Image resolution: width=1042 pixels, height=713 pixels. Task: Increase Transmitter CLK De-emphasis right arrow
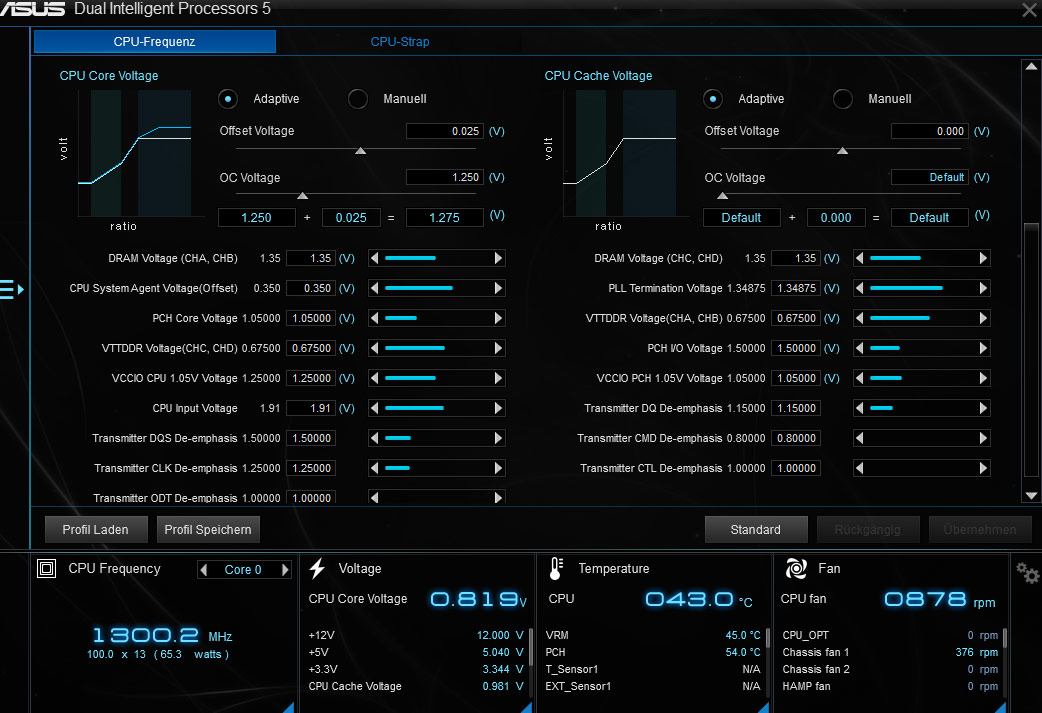click(x=498, y=468)
